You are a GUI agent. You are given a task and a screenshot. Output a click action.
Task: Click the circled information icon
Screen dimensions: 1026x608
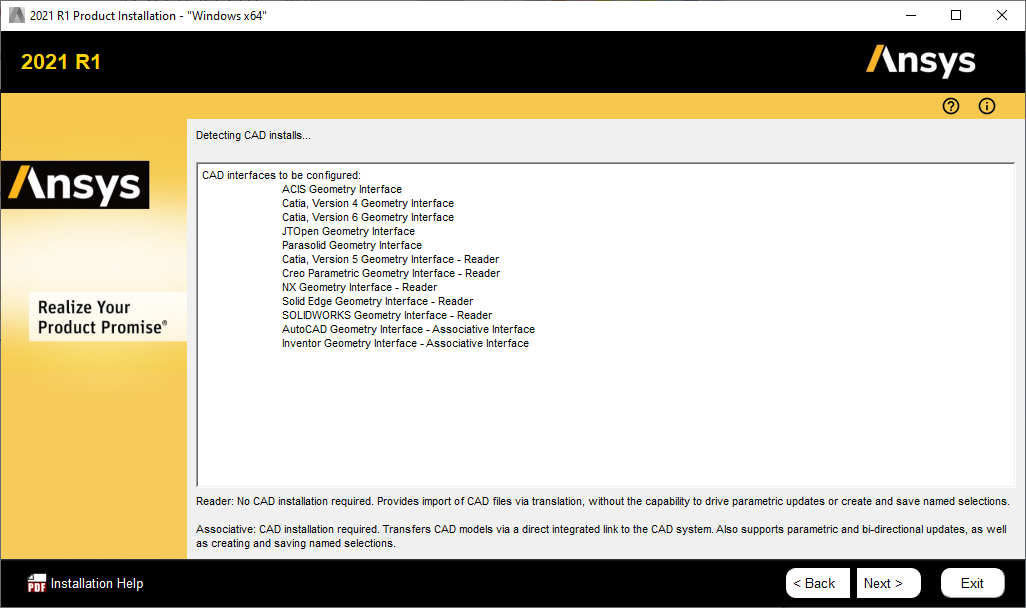tap(987, 106)
